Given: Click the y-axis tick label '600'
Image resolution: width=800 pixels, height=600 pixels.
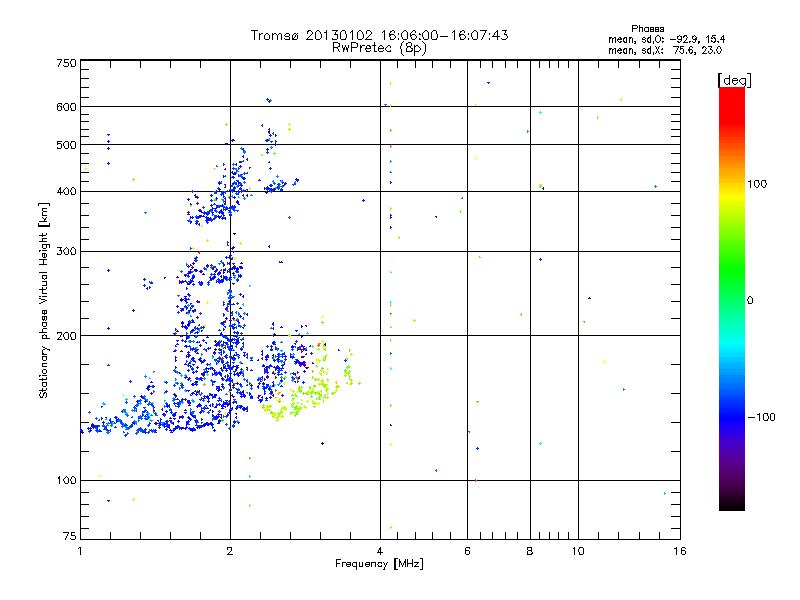Looking at the screenshot, I should click(x=67, y=107).
